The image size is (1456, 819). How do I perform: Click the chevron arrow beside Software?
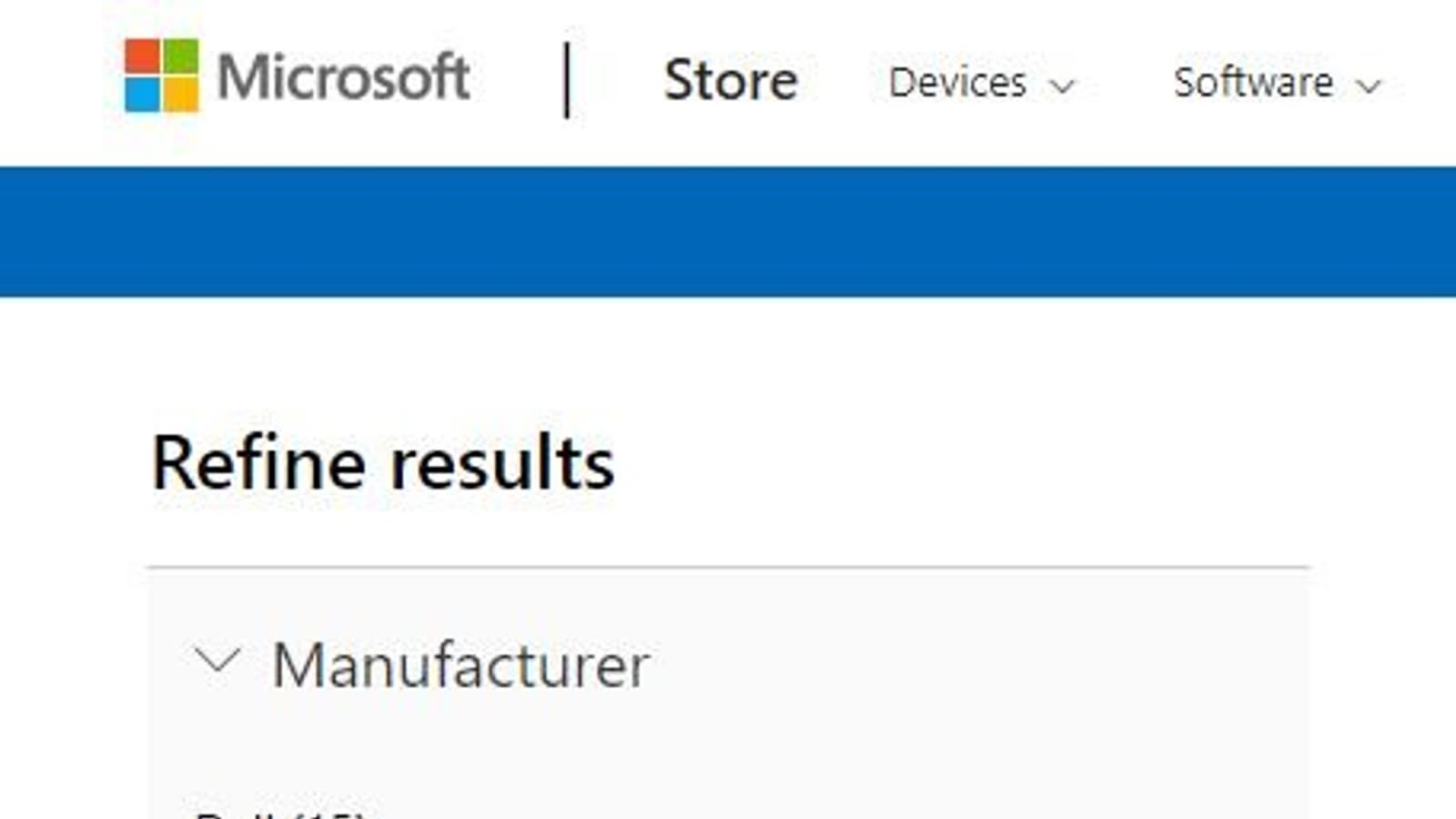1369,86
